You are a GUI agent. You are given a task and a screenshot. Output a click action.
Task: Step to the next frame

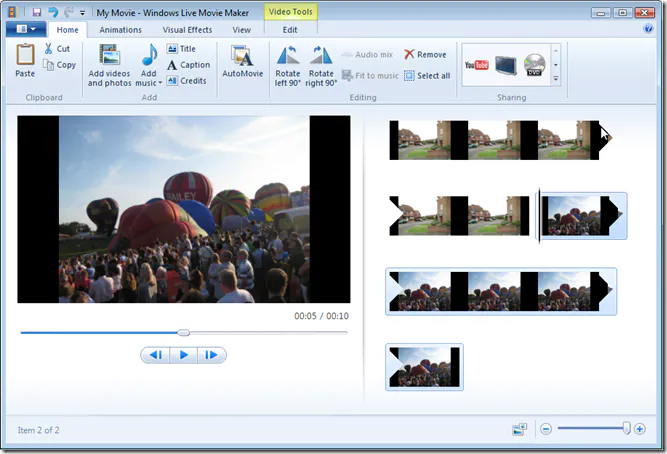pos(211,355)
